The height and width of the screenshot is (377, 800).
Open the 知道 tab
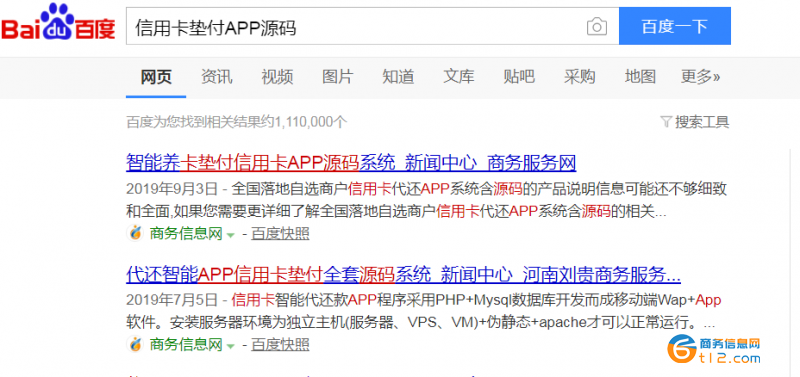(398, 77)
